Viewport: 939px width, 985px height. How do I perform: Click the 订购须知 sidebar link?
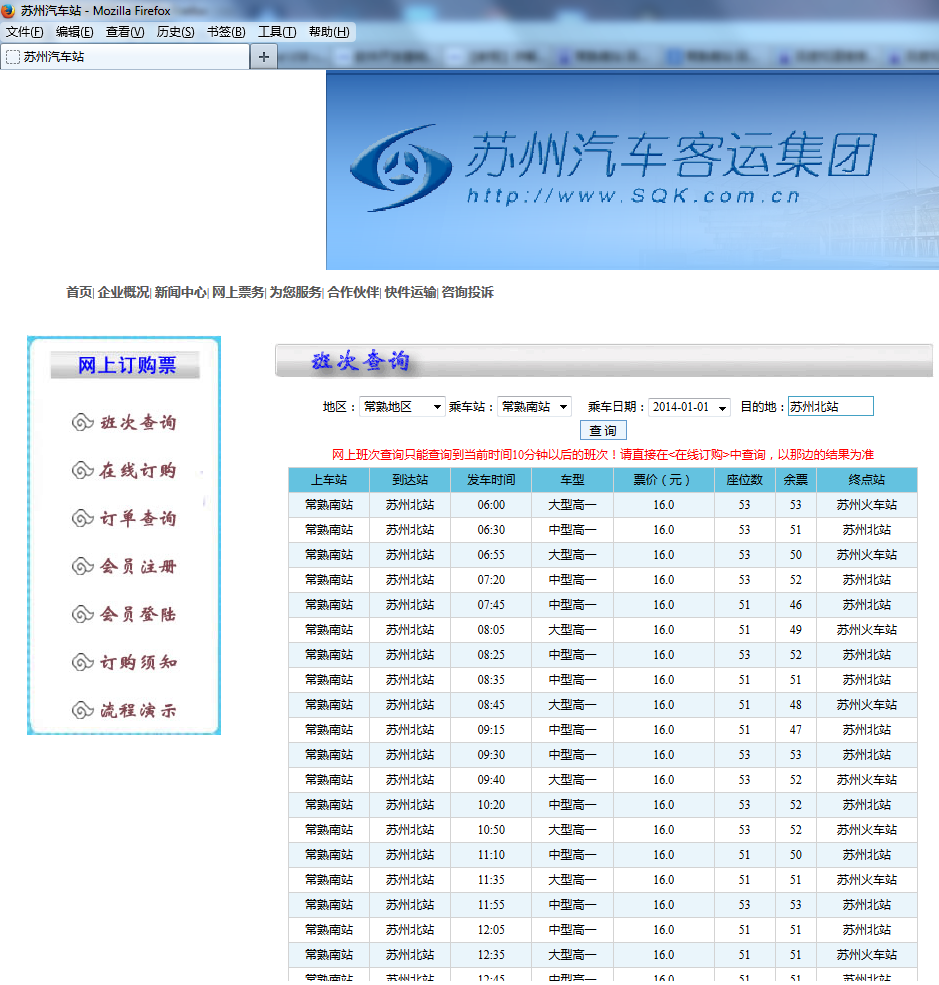pyautogui.click(x=138, y=662)
